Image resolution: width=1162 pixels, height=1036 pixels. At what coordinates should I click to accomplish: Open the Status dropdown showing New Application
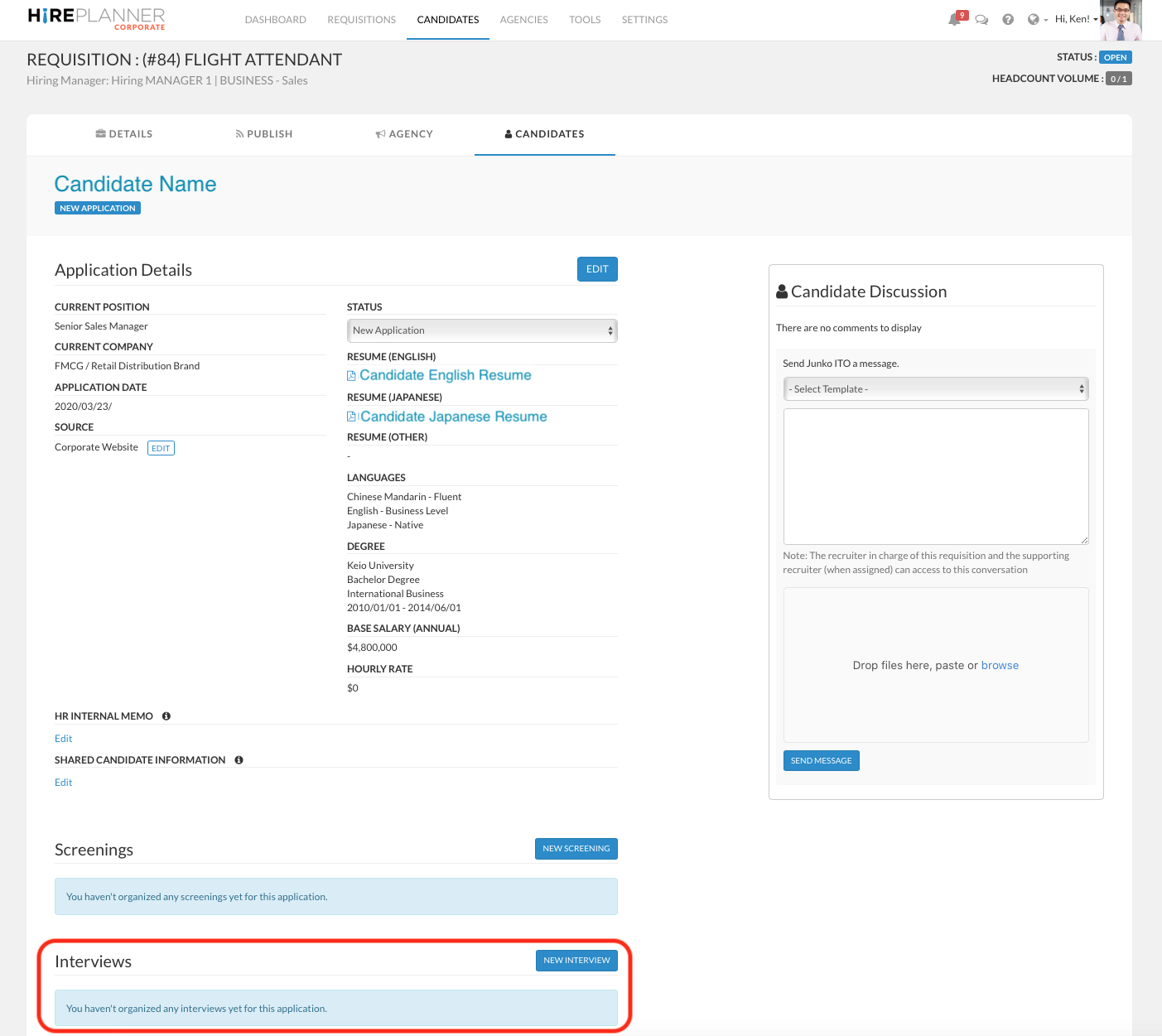pos(482,330)
